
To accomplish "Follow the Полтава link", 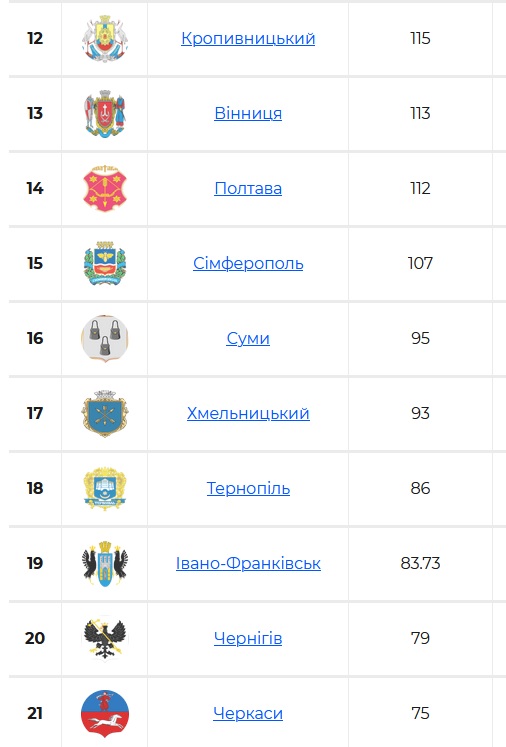I will pos(248,189).
